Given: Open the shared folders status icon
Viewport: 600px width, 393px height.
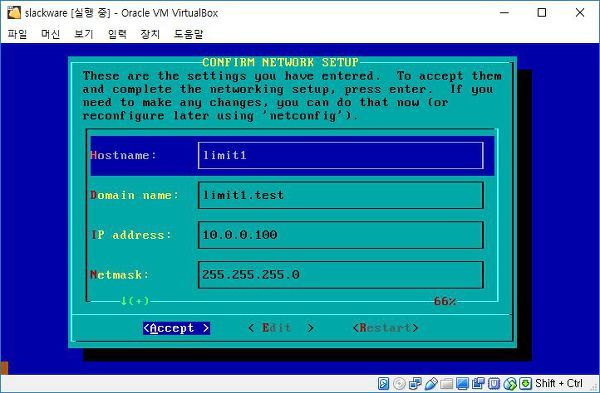Looking at the screenshot, I should pyautogui.click(x=447, y=384).
